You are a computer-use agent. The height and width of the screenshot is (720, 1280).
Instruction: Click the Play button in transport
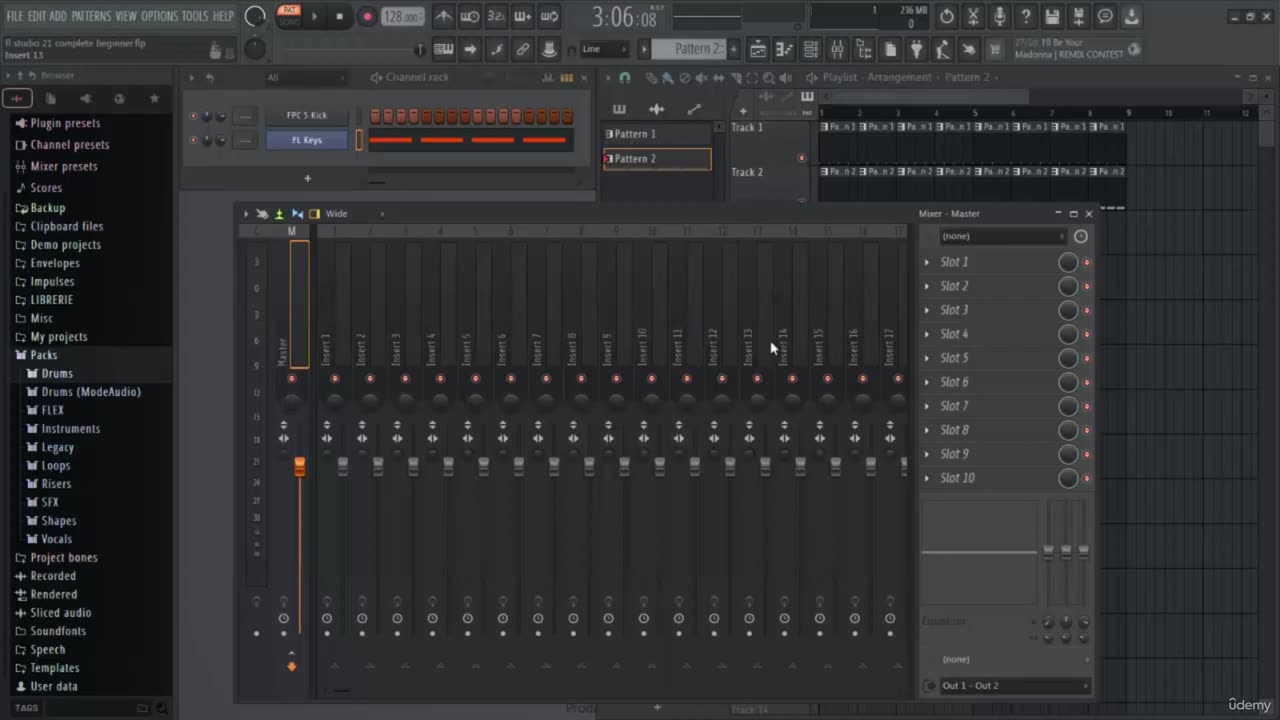(315, 17)
